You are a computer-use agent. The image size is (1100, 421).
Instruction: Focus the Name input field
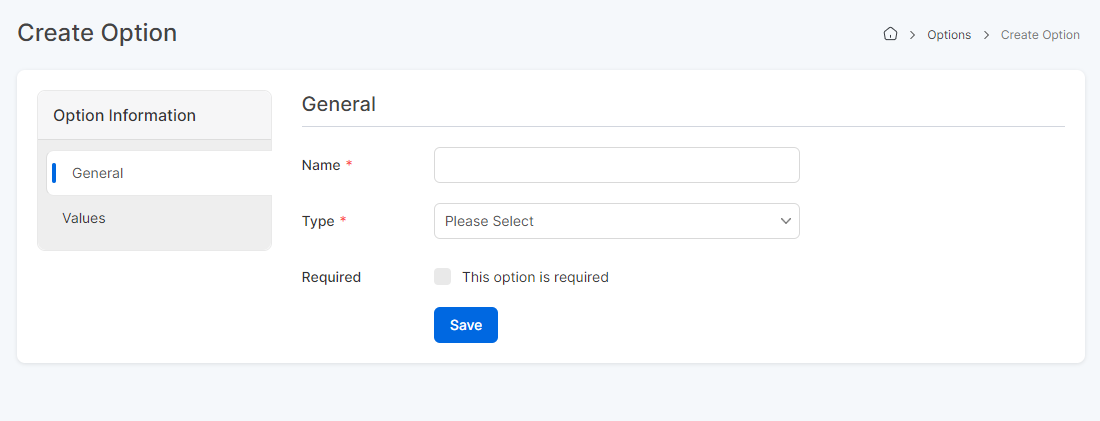pos(617,165)
